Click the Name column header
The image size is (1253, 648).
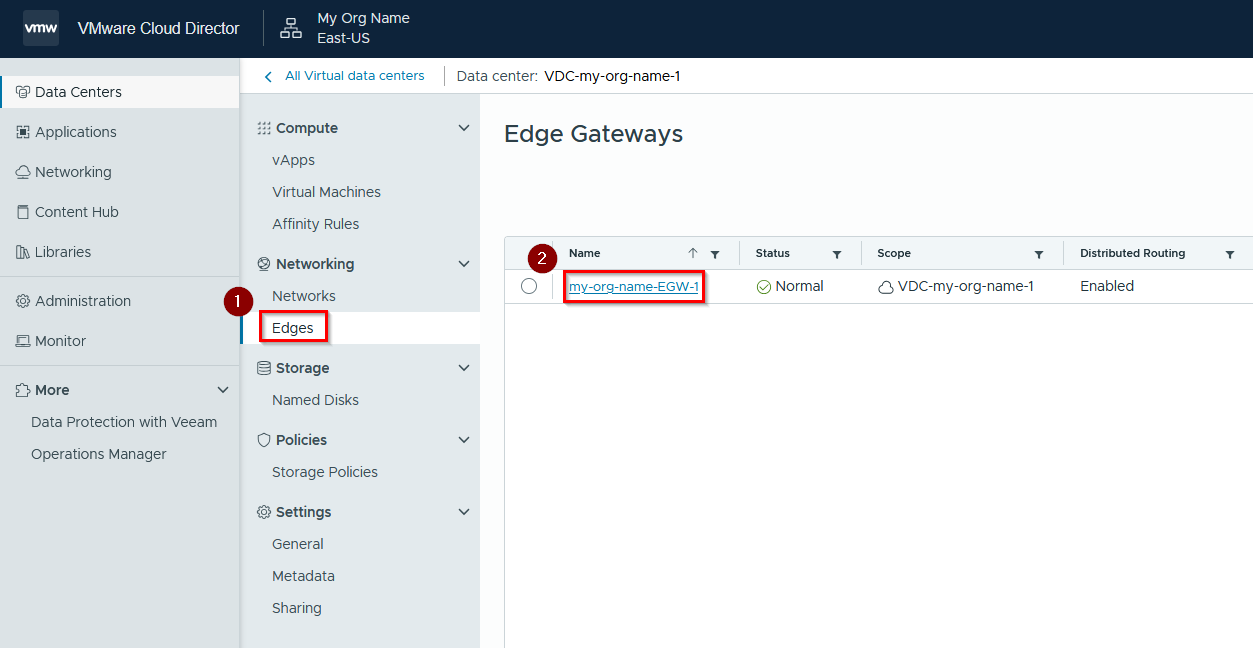click(585, 254)
